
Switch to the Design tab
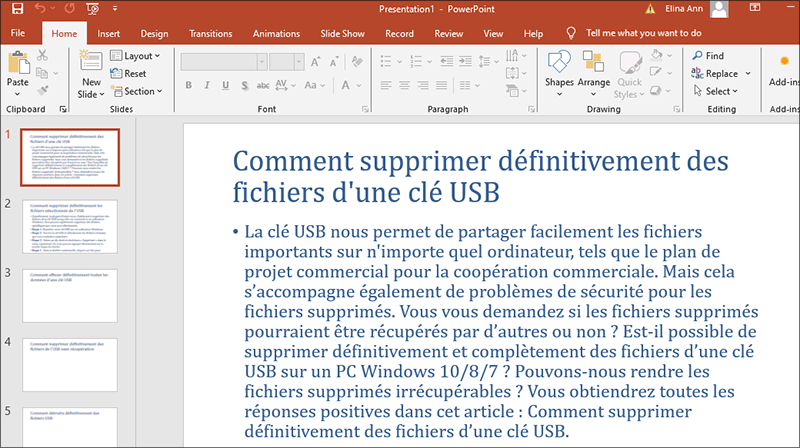[154, 34]
